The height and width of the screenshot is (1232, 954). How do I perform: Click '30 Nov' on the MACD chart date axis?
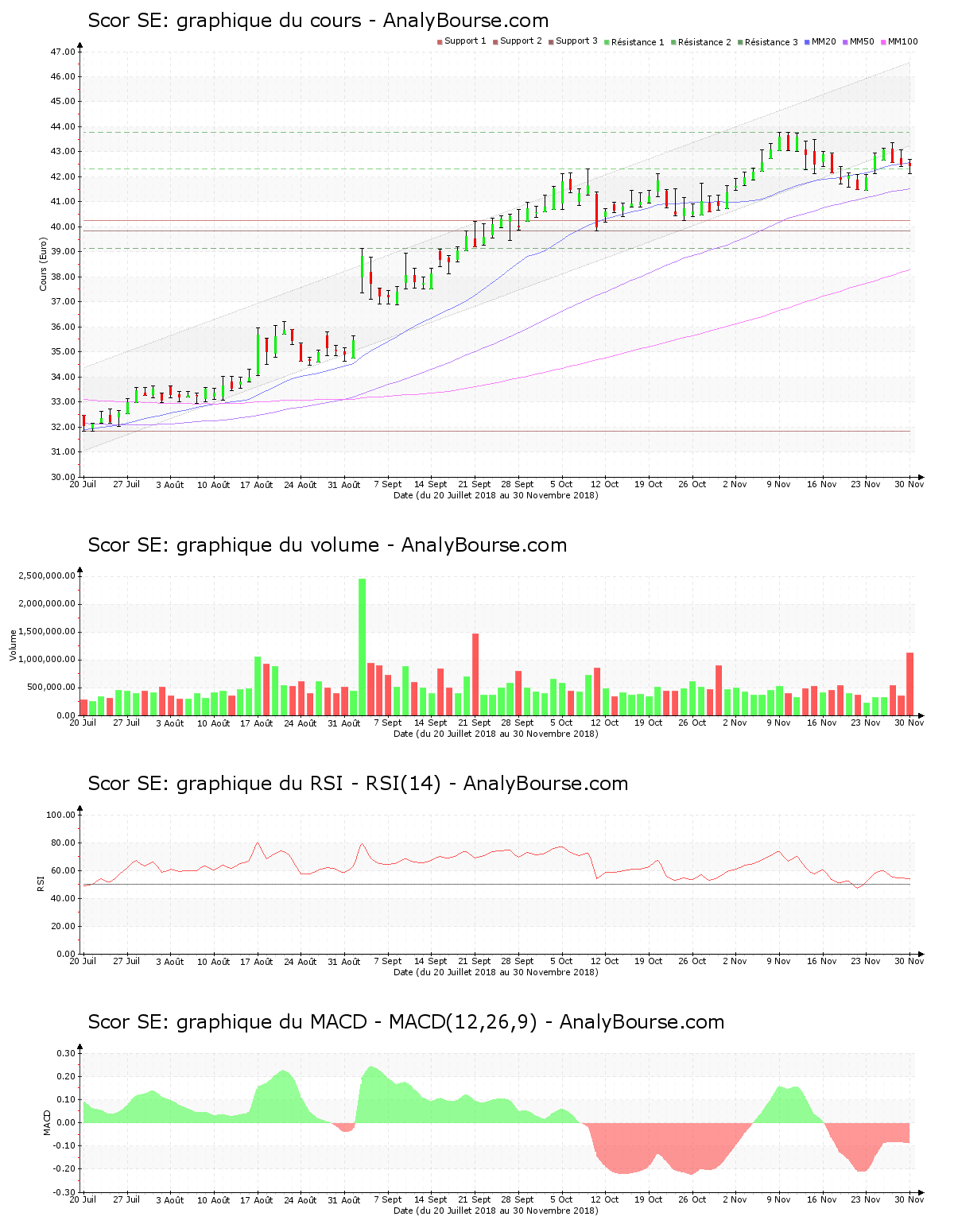pos(909,1199)
